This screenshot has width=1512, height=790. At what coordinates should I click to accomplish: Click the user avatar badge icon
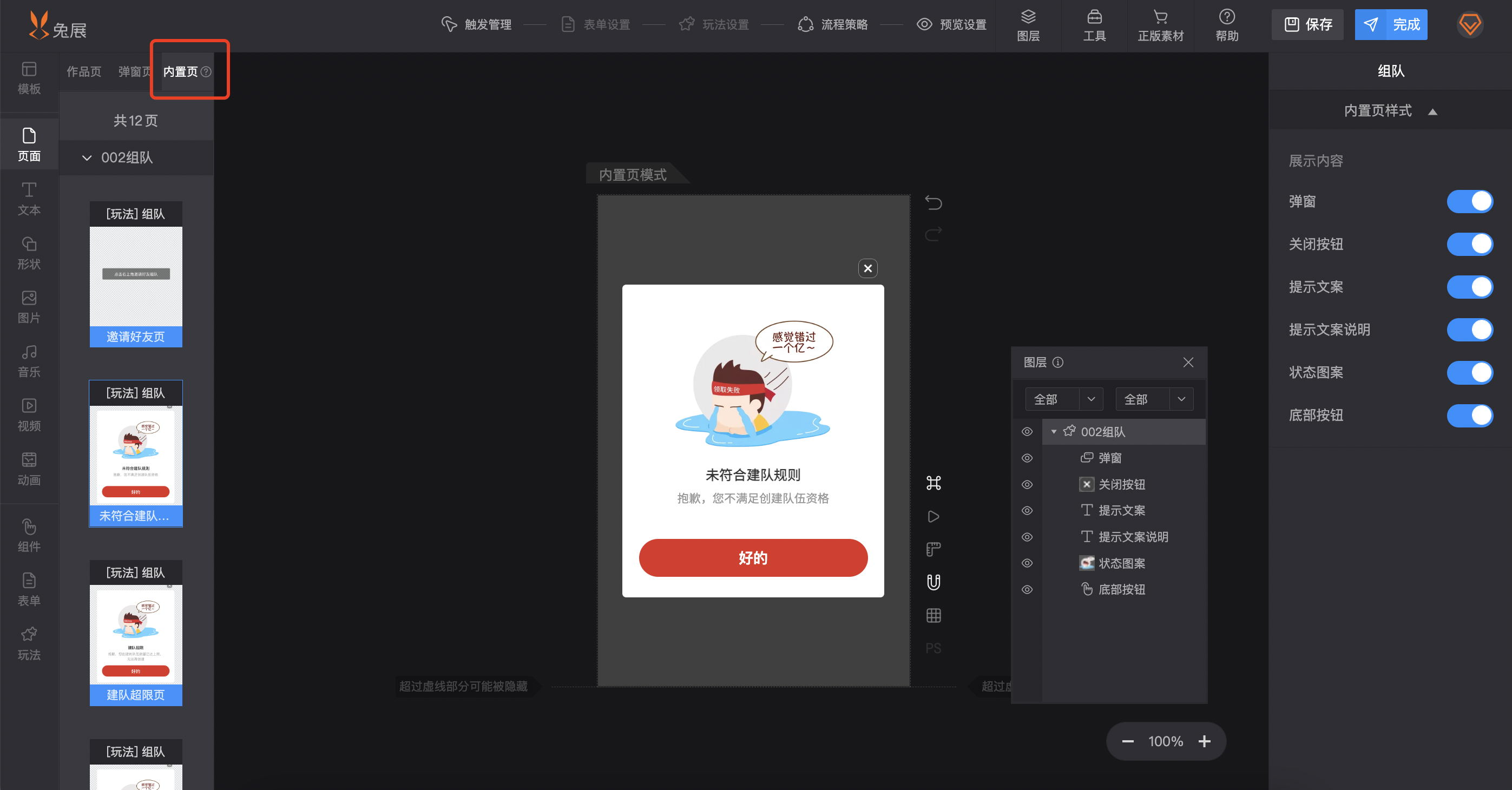pos(1470,25)
